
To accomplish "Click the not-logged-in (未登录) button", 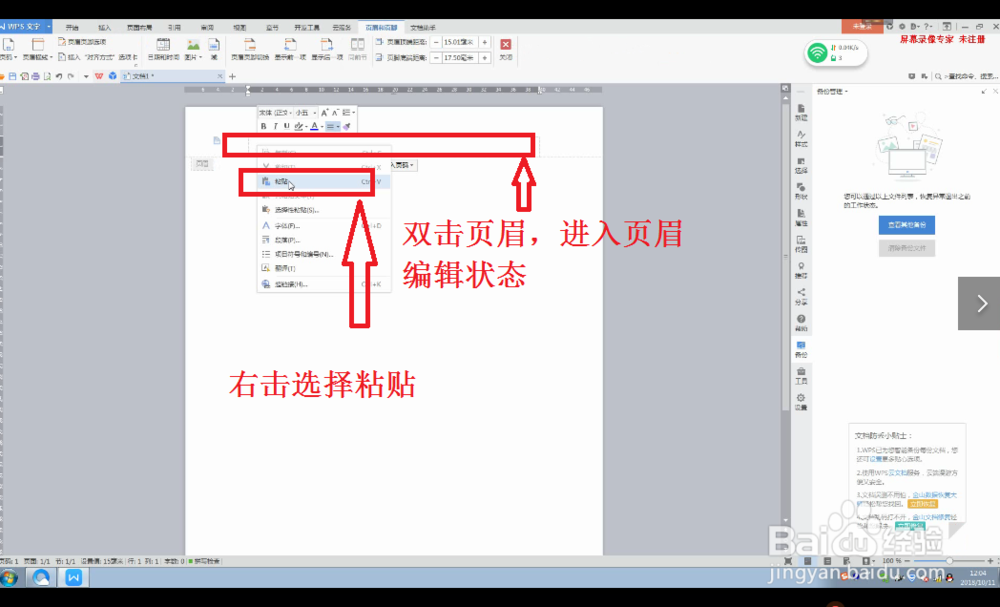I will [862, 27].
